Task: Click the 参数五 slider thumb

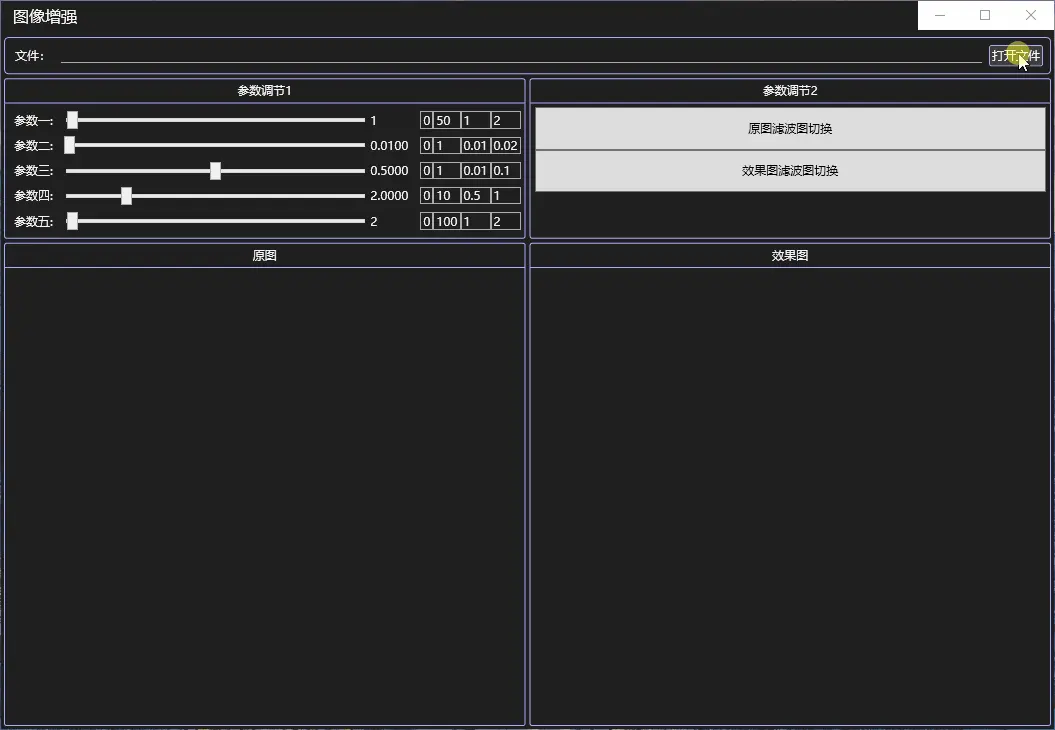Action: (72, 221)
